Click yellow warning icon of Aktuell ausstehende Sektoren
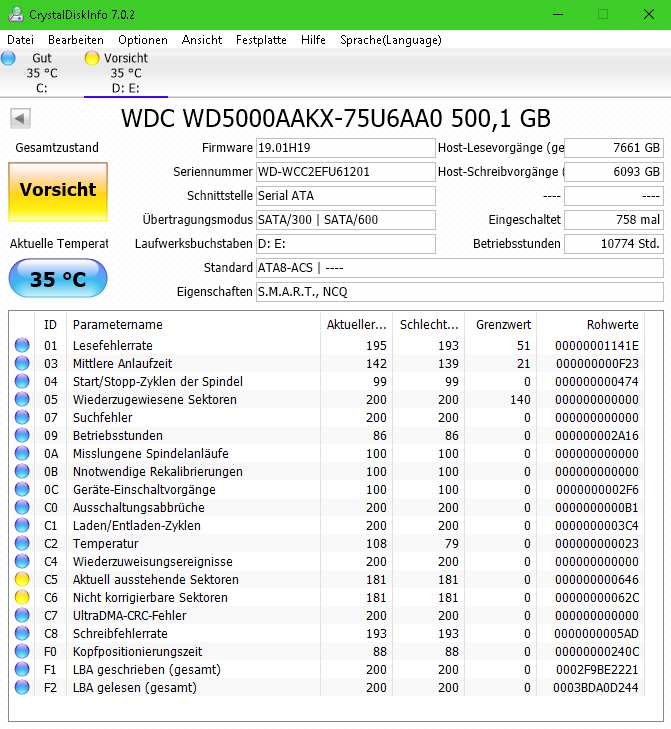Image resolution: width=671 pixels, height=729 pixels. tap(22, 579)
